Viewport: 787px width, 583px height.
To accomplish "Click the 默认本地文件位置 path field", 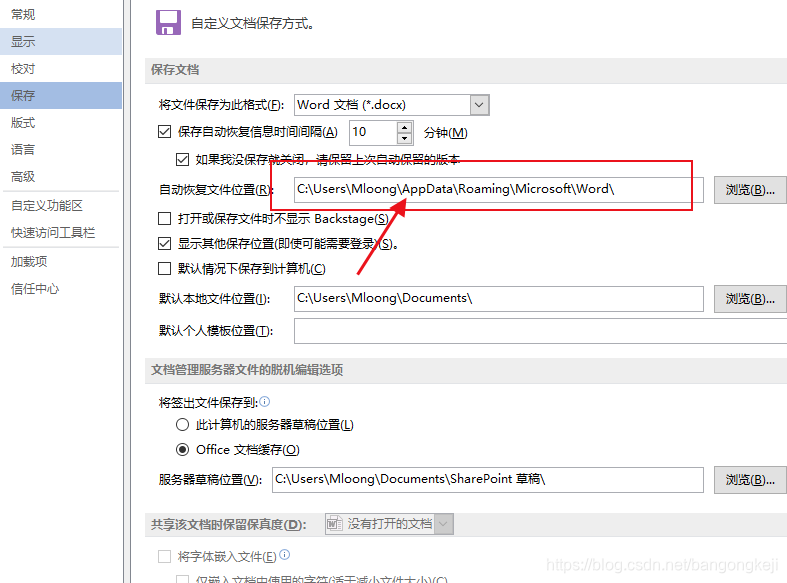I will coord(498,299).
